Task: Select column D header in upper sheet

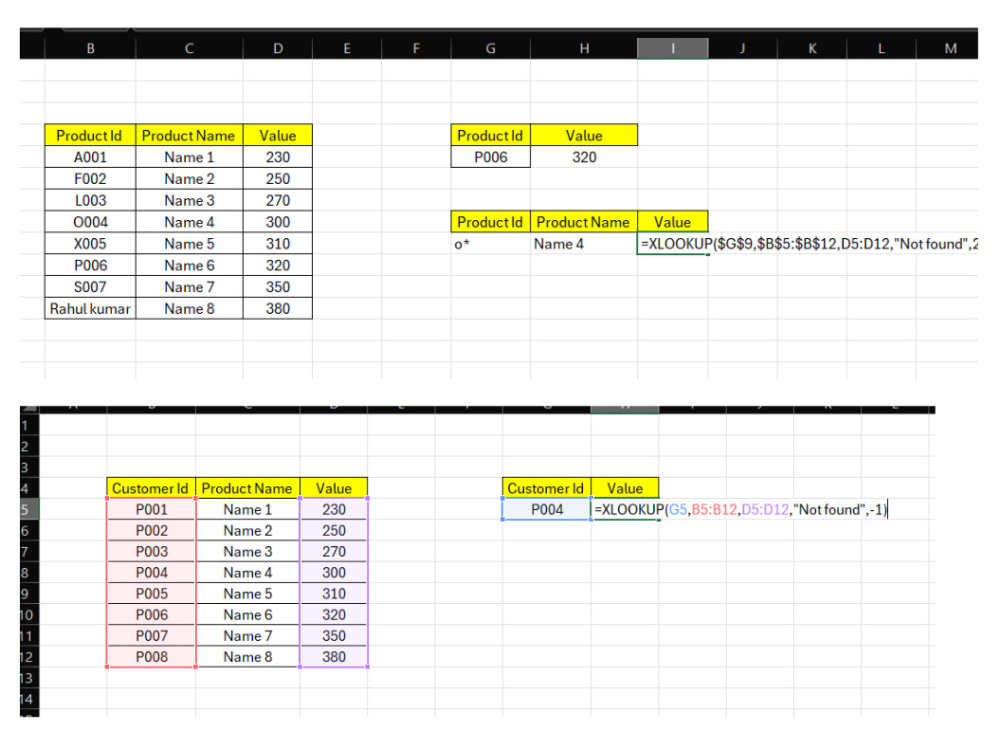Action: 278,48
